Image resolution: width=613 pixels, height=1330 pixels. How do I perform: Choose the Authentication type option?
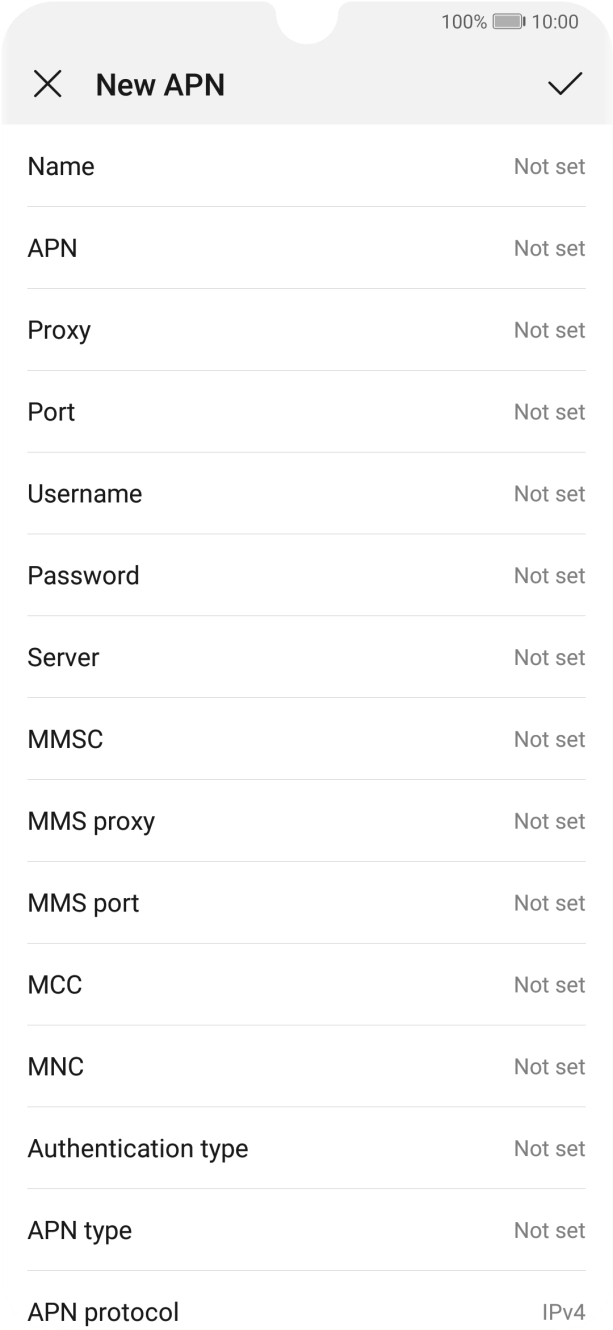pos(306,1150)
